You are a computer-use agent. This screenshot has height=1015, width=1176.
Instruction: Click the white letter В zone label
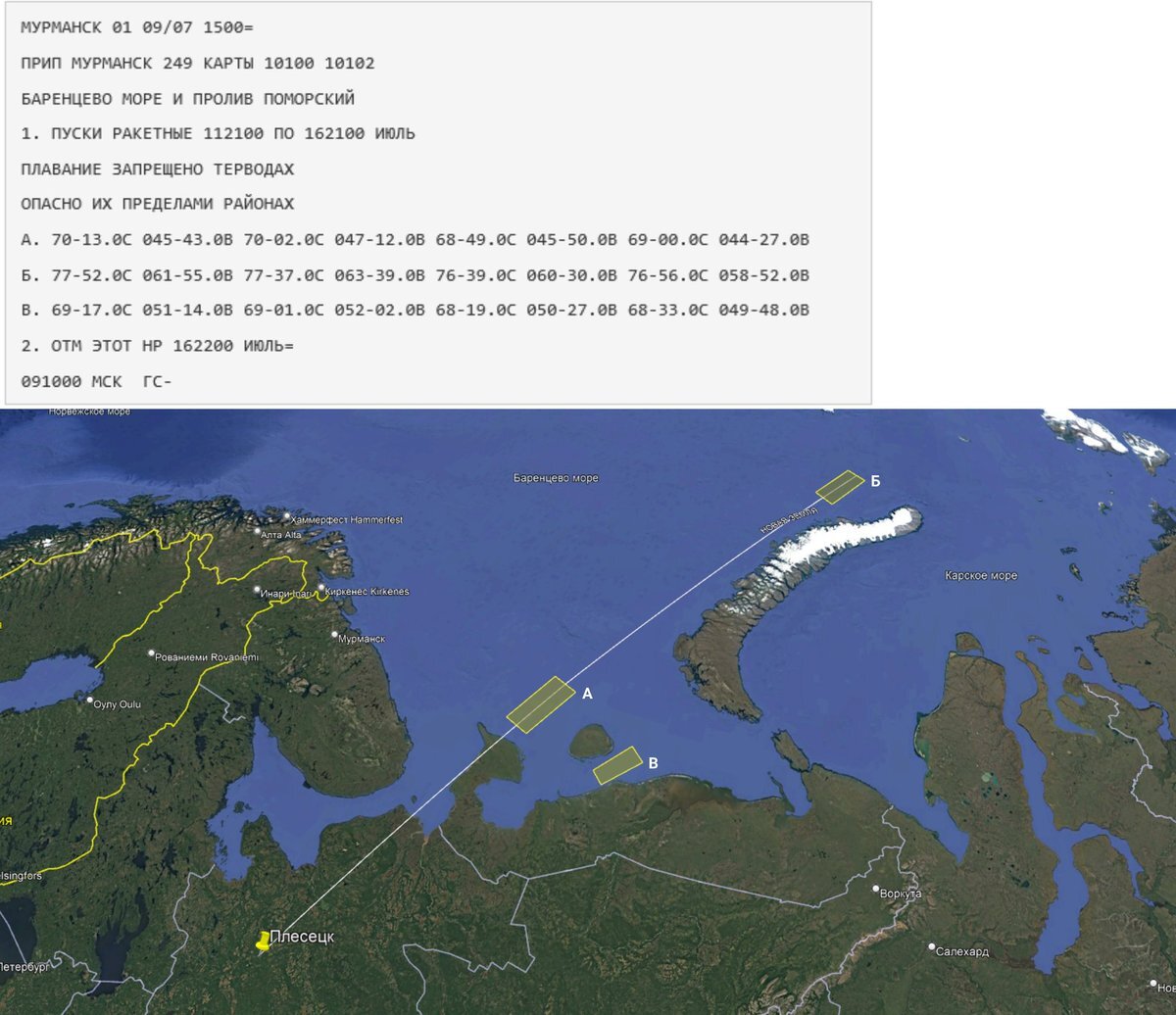[654, 762]
